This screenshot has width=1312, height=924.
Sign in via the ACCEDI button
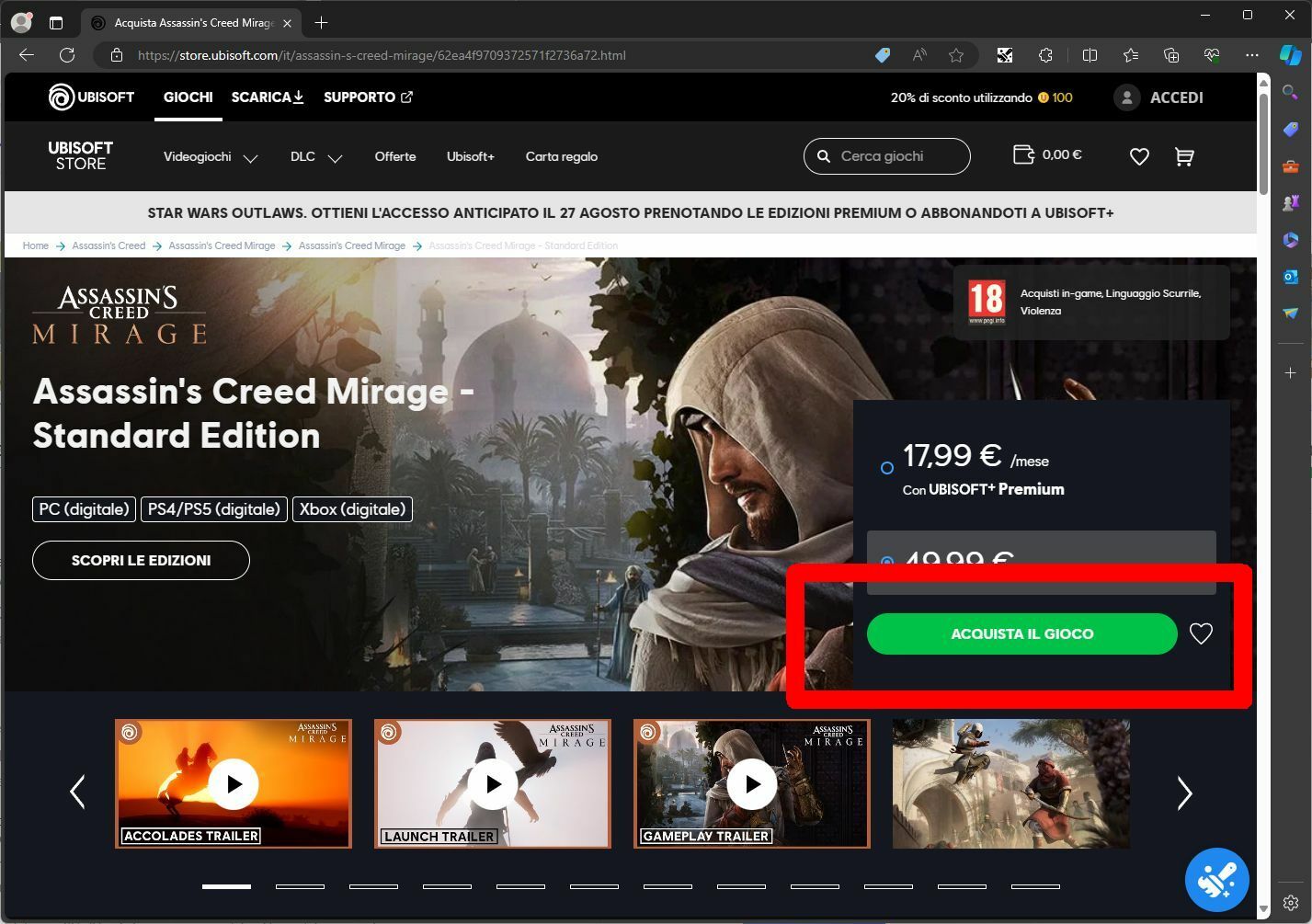point(1158,97)
